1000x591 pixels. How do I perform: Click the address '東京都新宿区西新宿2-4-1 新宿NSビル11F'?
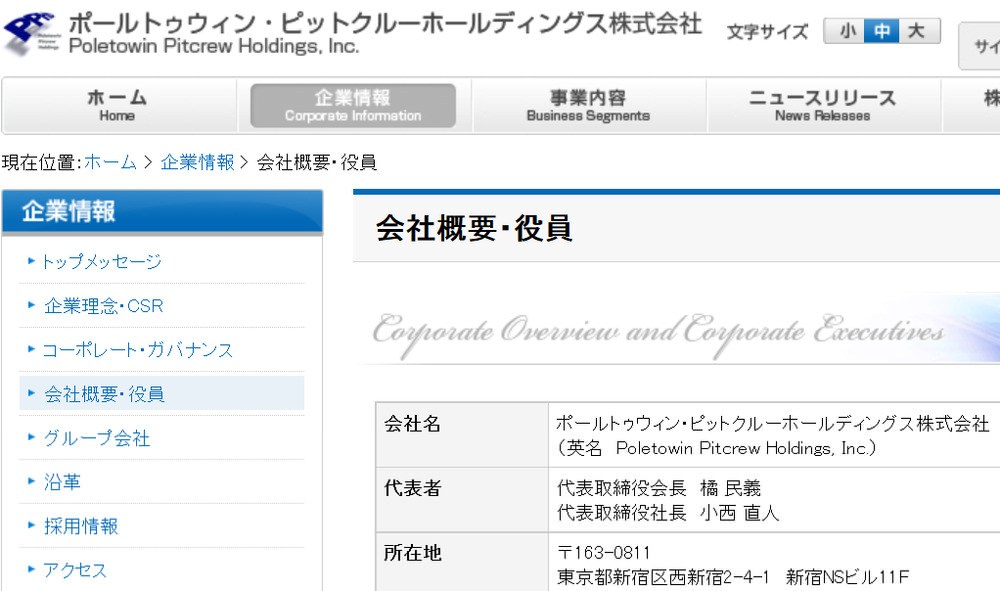coord(733,578)
